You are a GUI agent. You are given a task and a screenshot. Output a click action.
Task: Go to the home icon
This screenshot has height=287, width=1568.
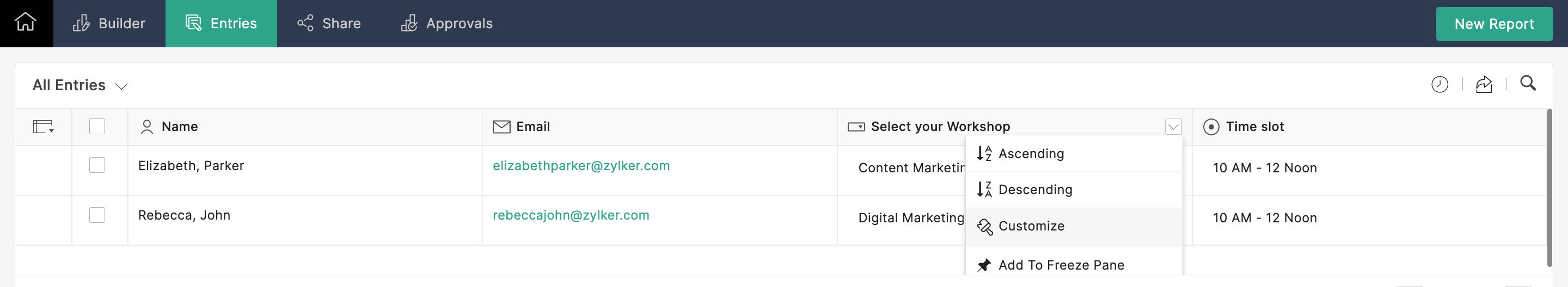click(26, 22)
